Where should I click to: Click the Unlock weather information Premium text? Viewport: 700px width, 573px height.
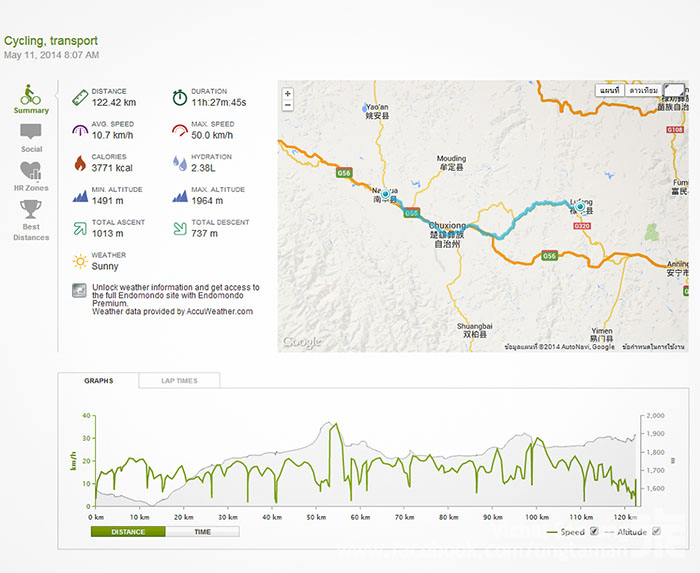[175, 295]
